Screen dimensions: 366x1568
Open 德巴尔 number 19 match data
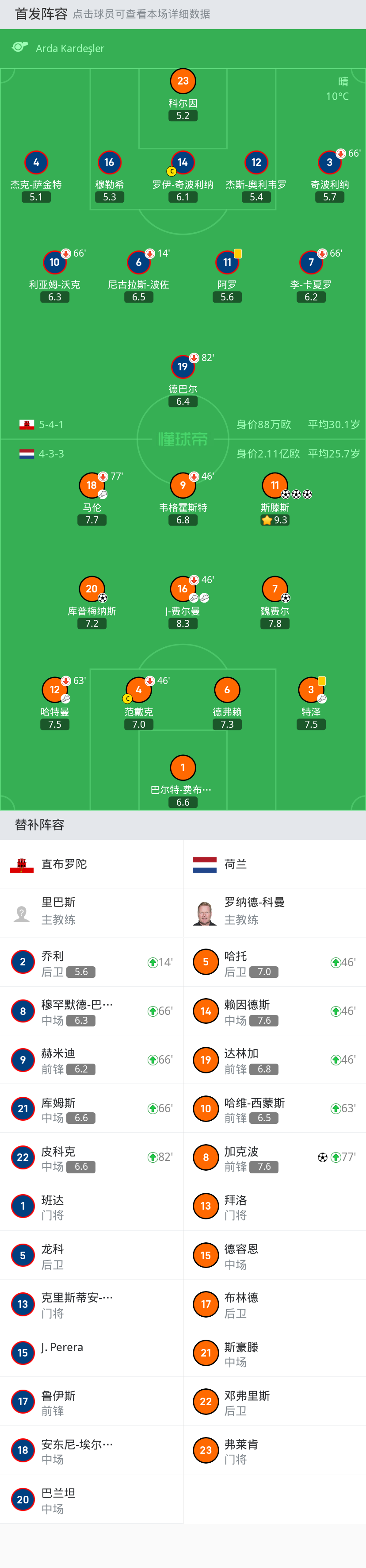[x=183, y=366]
